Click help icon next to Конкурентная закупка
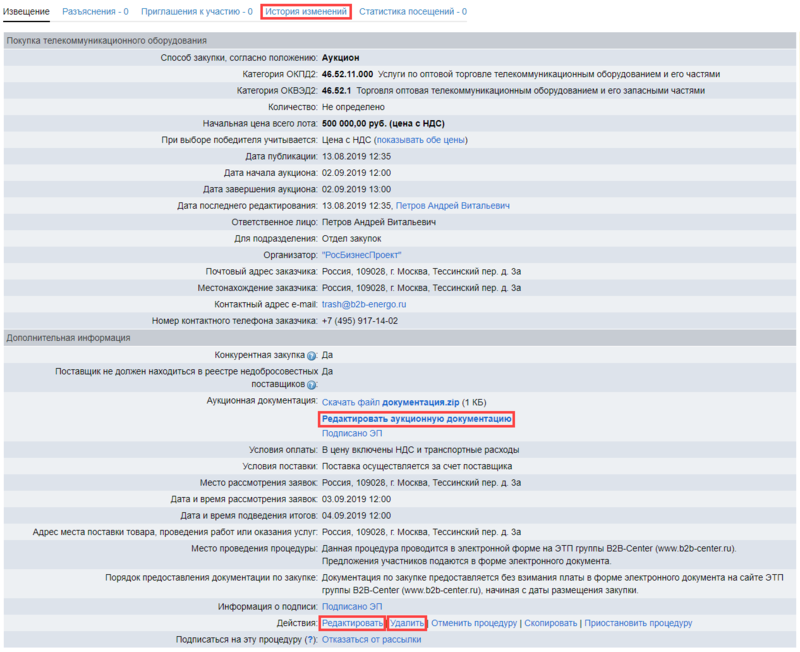The height and width of the screenshot is (652, 800). pyautogui.click(x=312, y=355)
